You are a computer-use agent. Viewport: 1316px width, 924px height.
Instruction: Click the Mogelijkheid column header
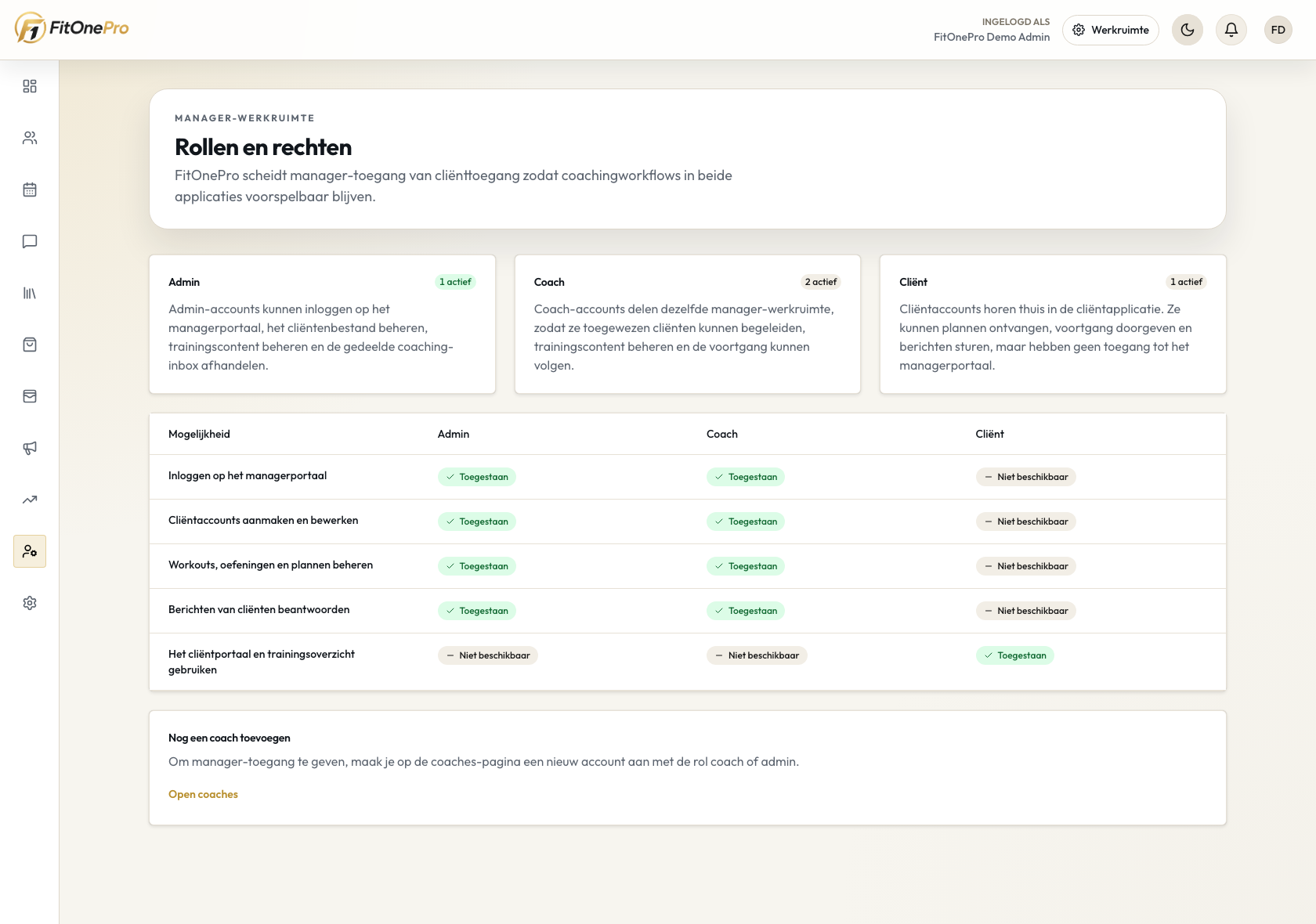click(x=199, y=434)
